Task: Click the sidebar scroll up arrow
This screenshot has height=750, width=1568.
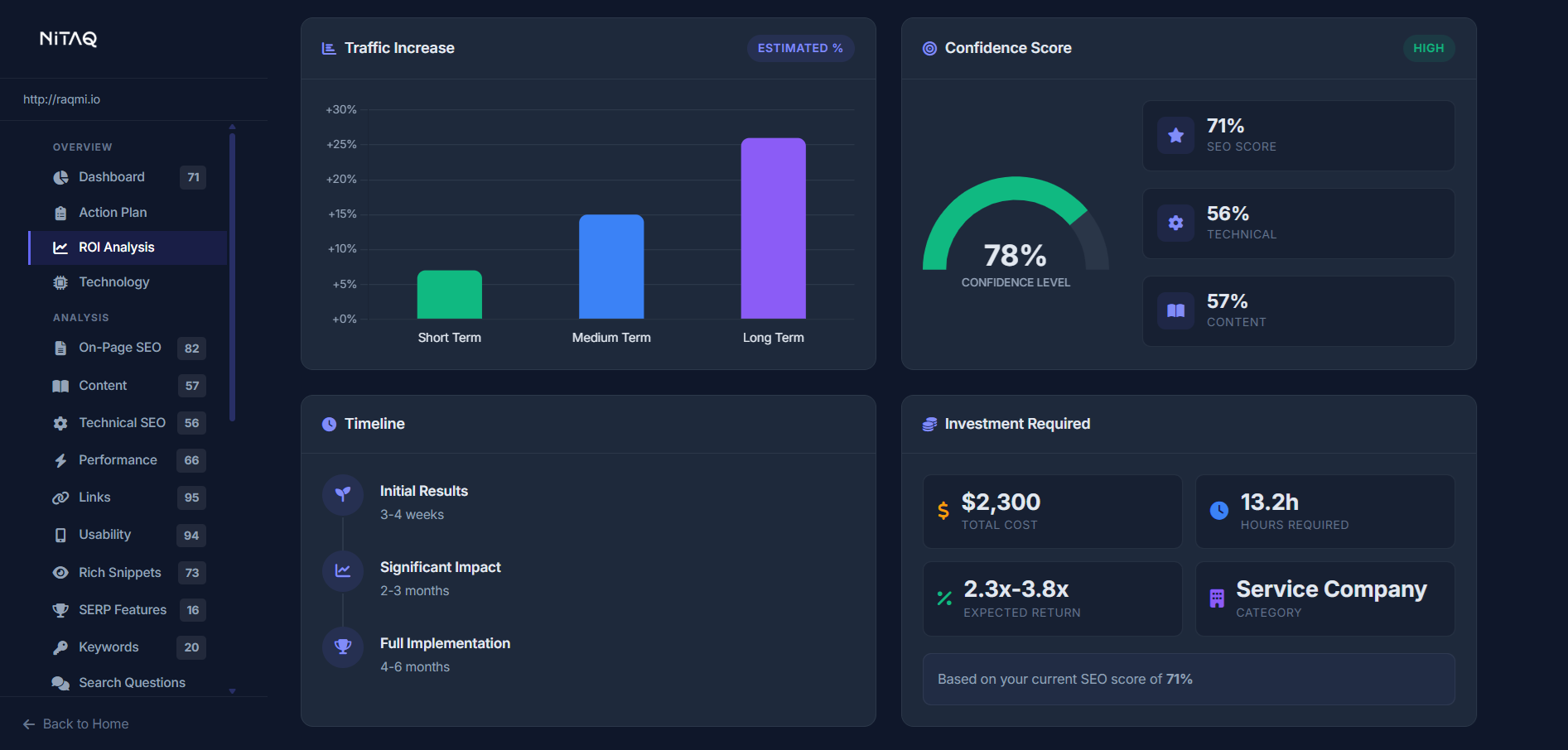Action: (x=232, y=127)
